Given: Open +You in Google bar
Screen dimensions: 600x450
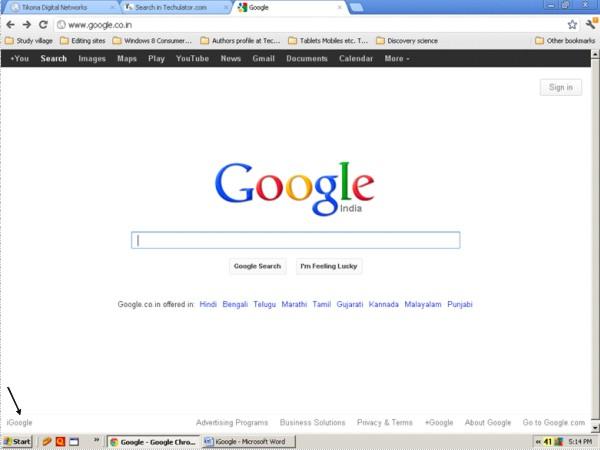Looking at the screenshot, I should [20, 59].
